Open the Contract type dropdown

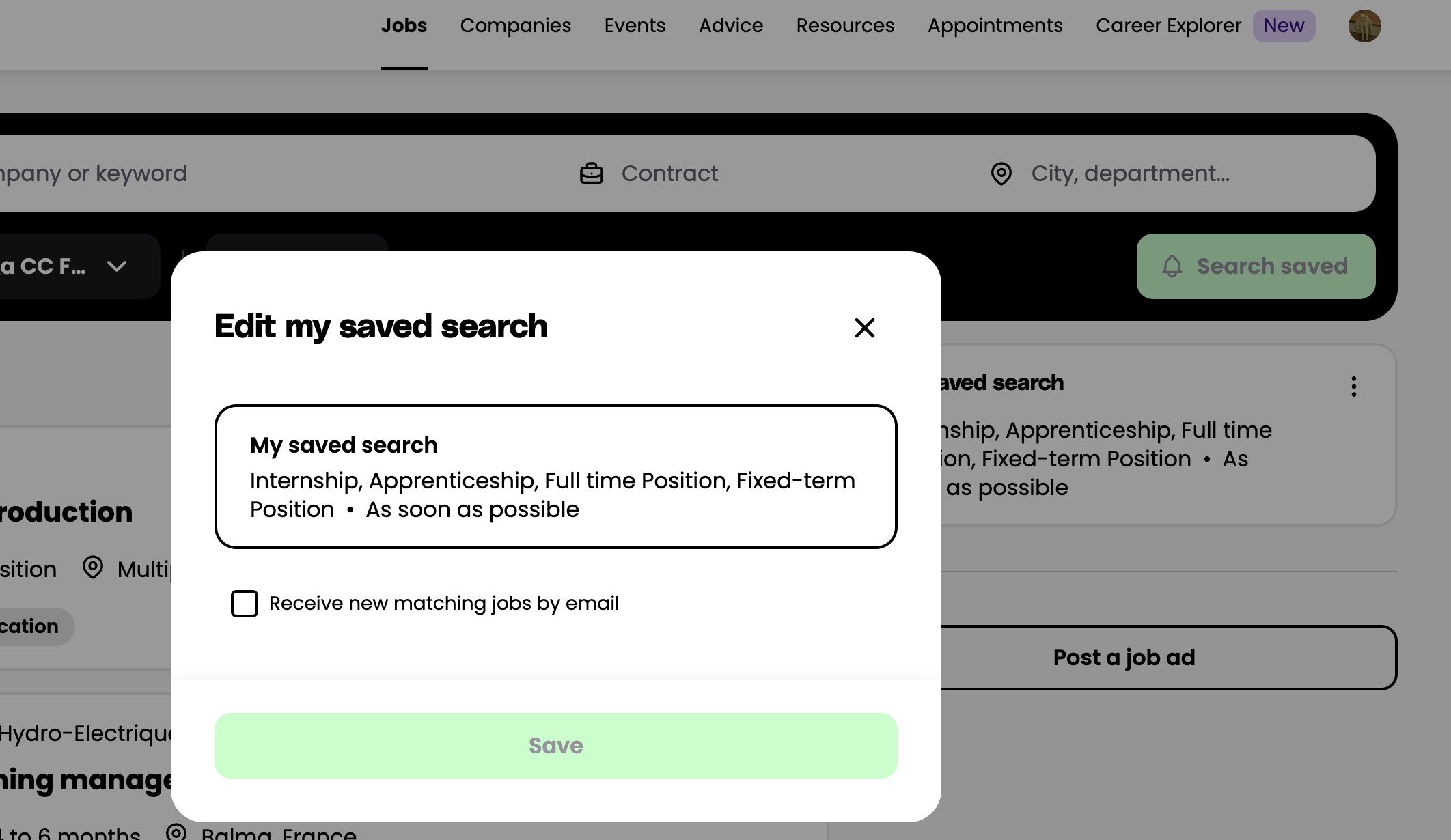point(669,173)
